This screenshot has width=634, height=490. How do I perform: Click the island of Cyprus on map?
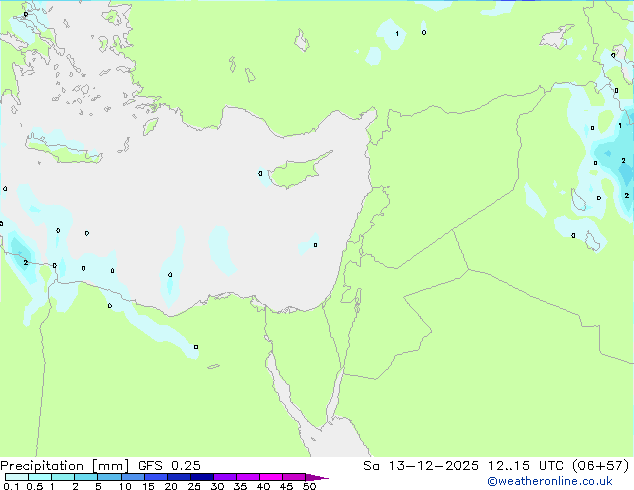pyautogui.click(x=297, y=171)
